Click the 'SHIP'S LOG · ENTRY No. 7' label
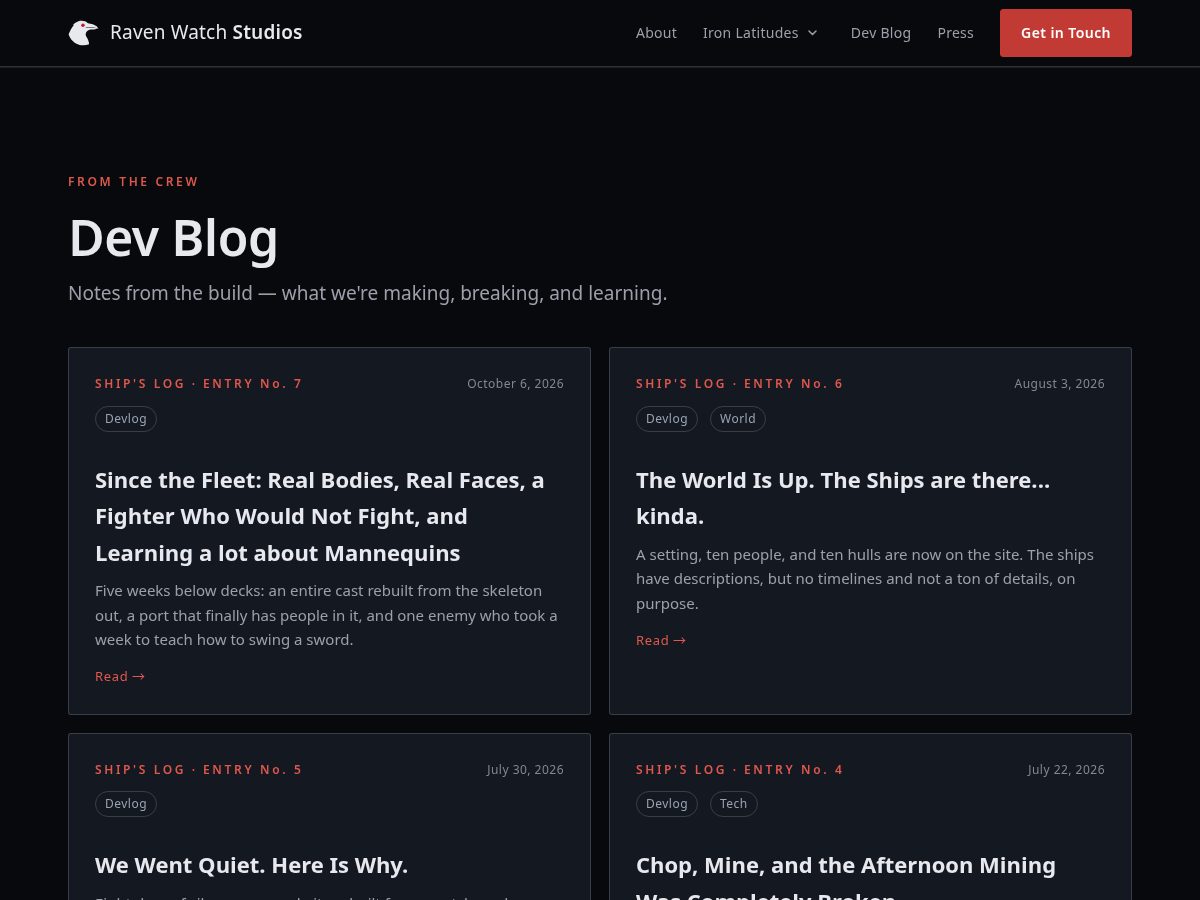This screenshot has width=1200, height=900. [198, 384]
